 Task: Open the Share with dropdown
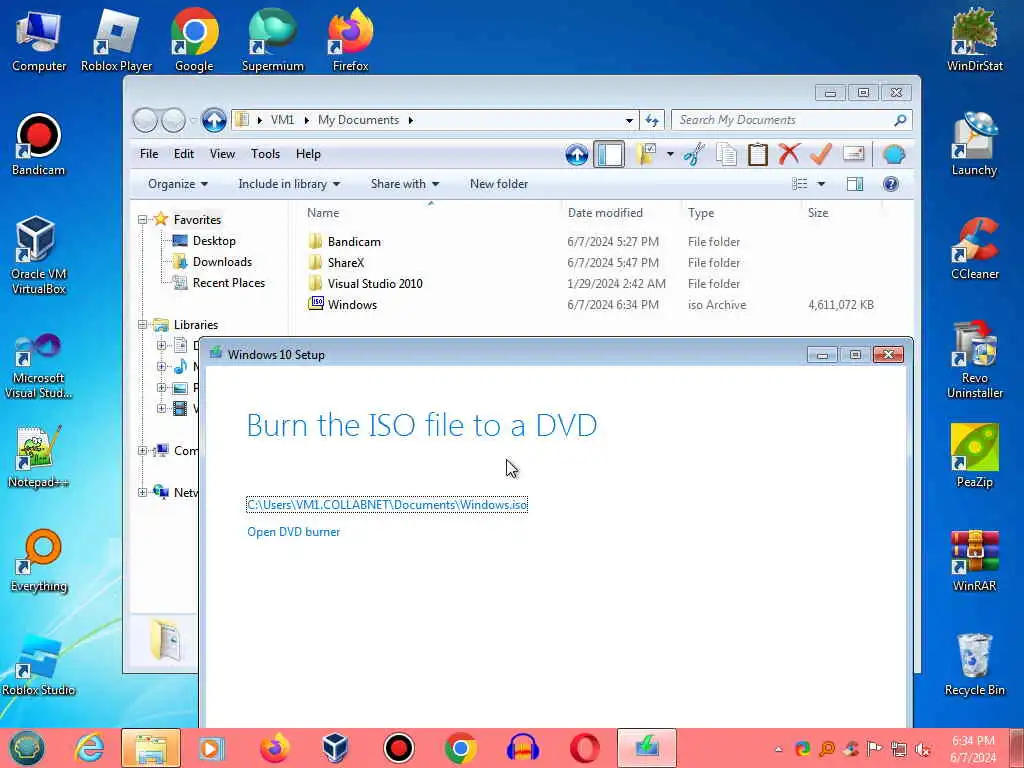[x=405, y=184]
